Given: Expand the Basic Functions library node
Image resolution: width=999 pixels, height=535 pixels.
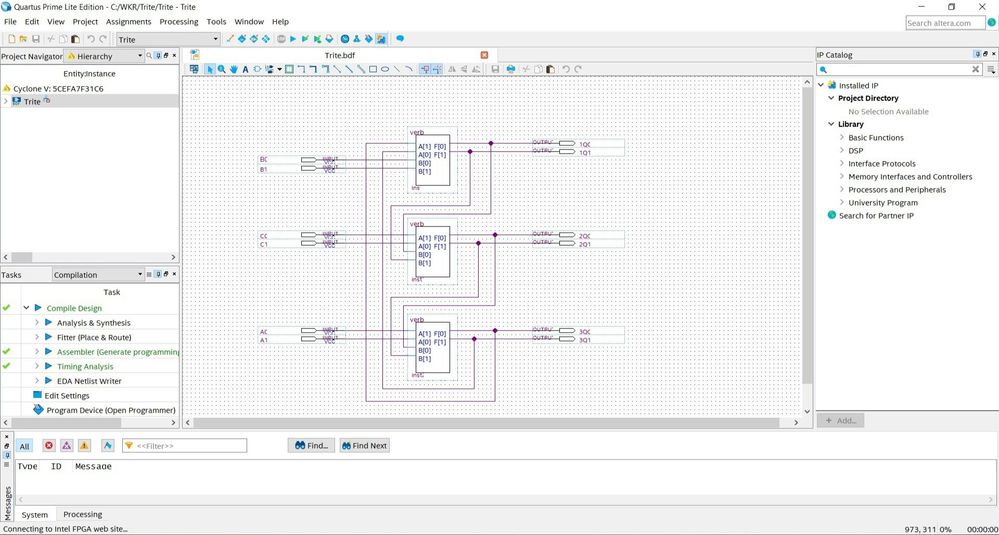Looking at the screenshot, I should pos(842,138).
